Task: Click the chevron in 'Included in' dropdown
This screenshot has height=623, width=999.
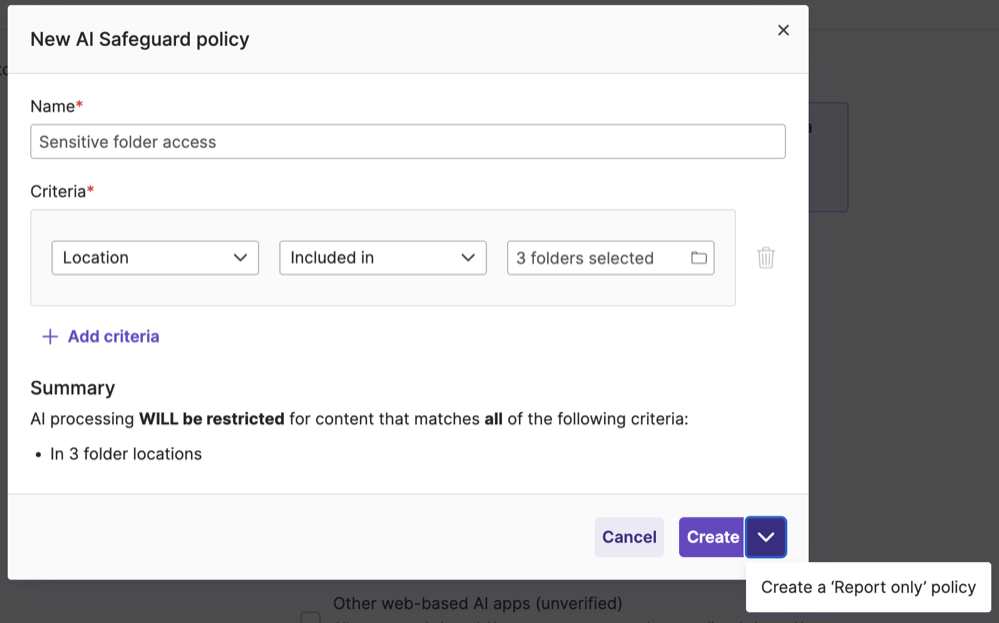Action: tap(468, 258)
